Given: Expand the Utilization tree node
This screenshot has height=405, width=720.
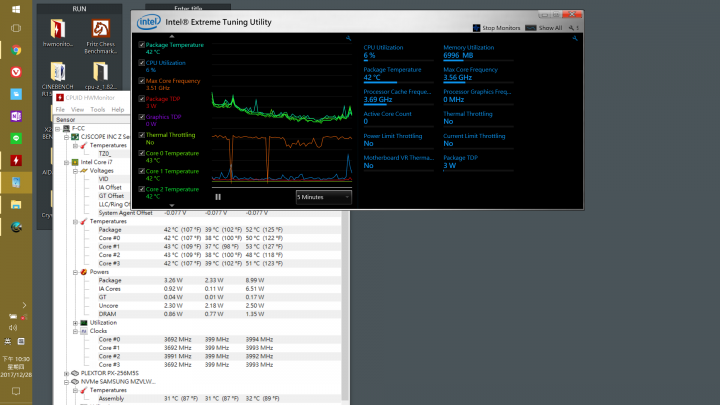Looking at the screenshot, I should click(x=75, y=323).
